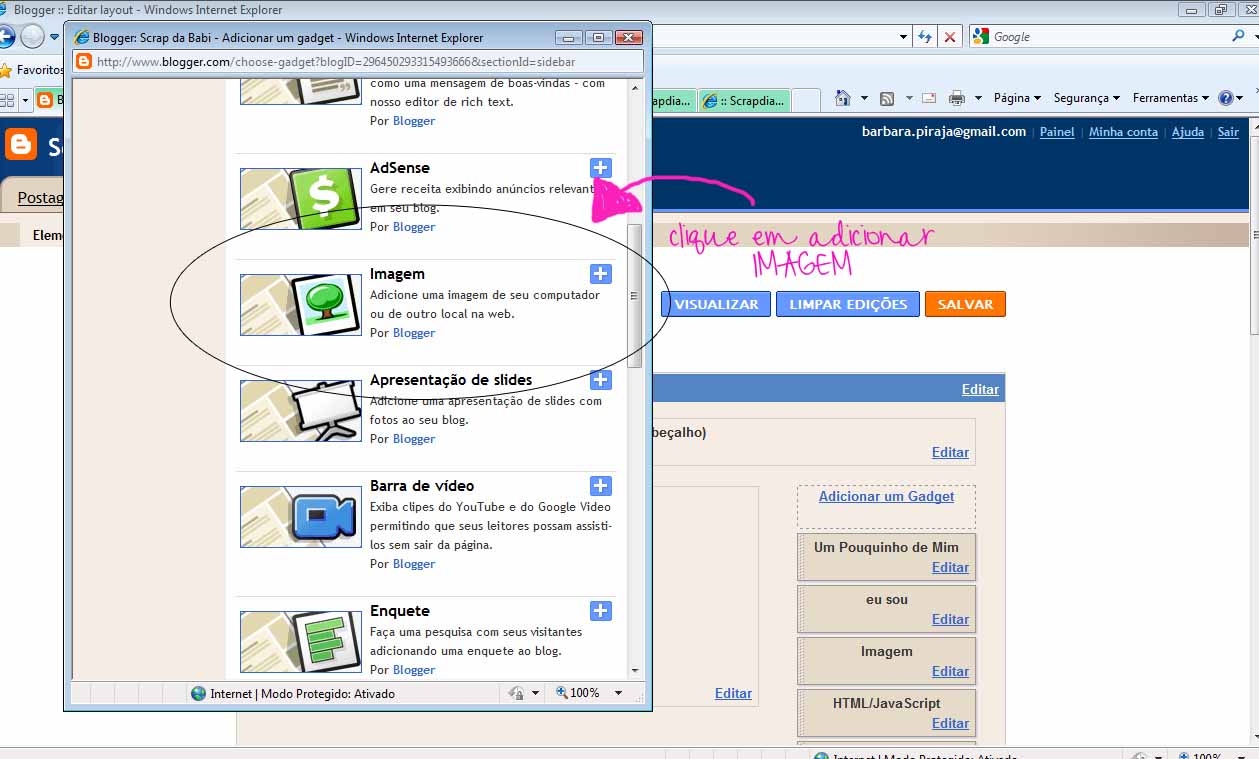Click Editar under the sidebar Imagem gadget
Viewport: 1259px width, 759px height.
(950, 671)
